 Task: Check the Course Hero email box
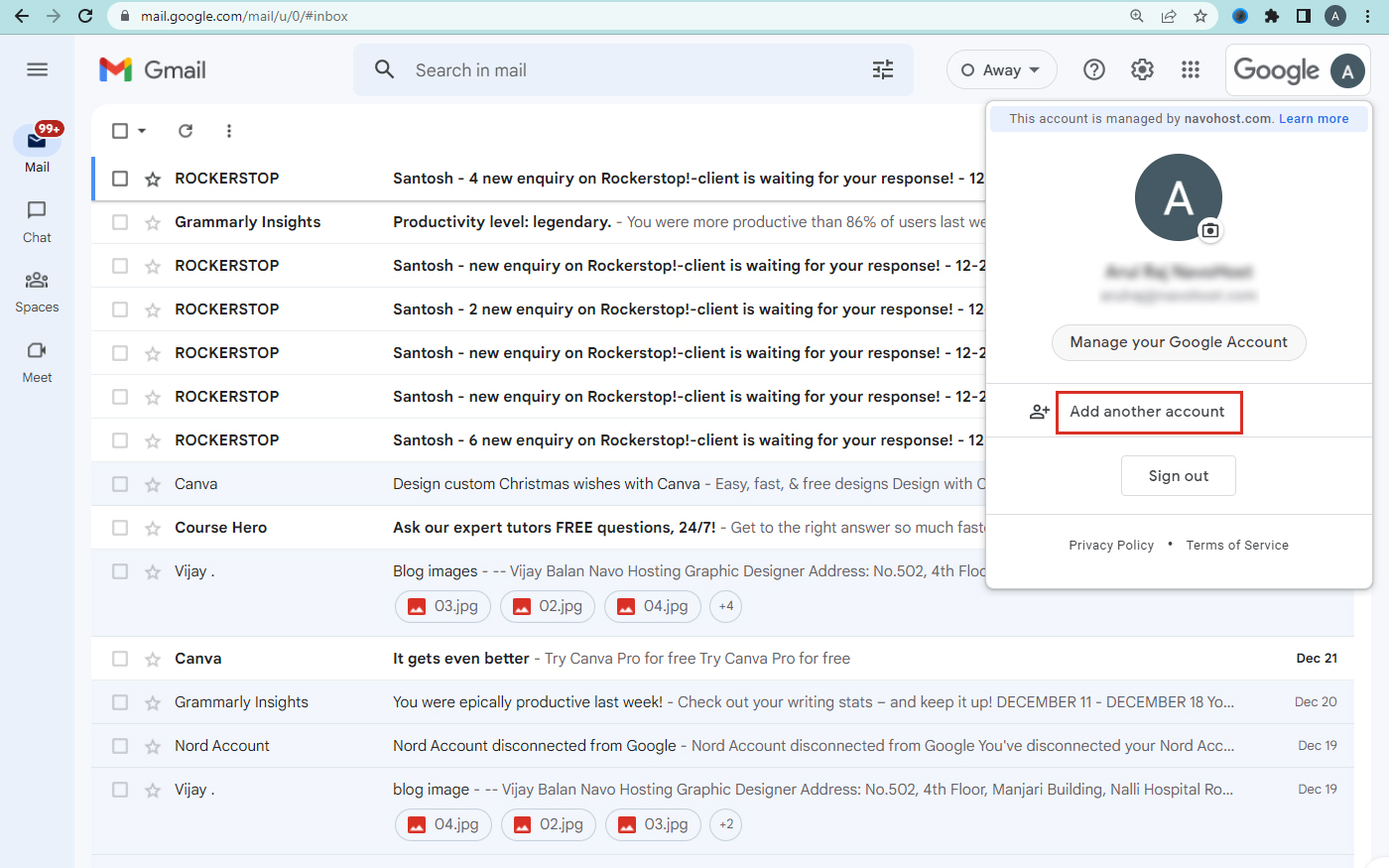click(x=120, y=528)
